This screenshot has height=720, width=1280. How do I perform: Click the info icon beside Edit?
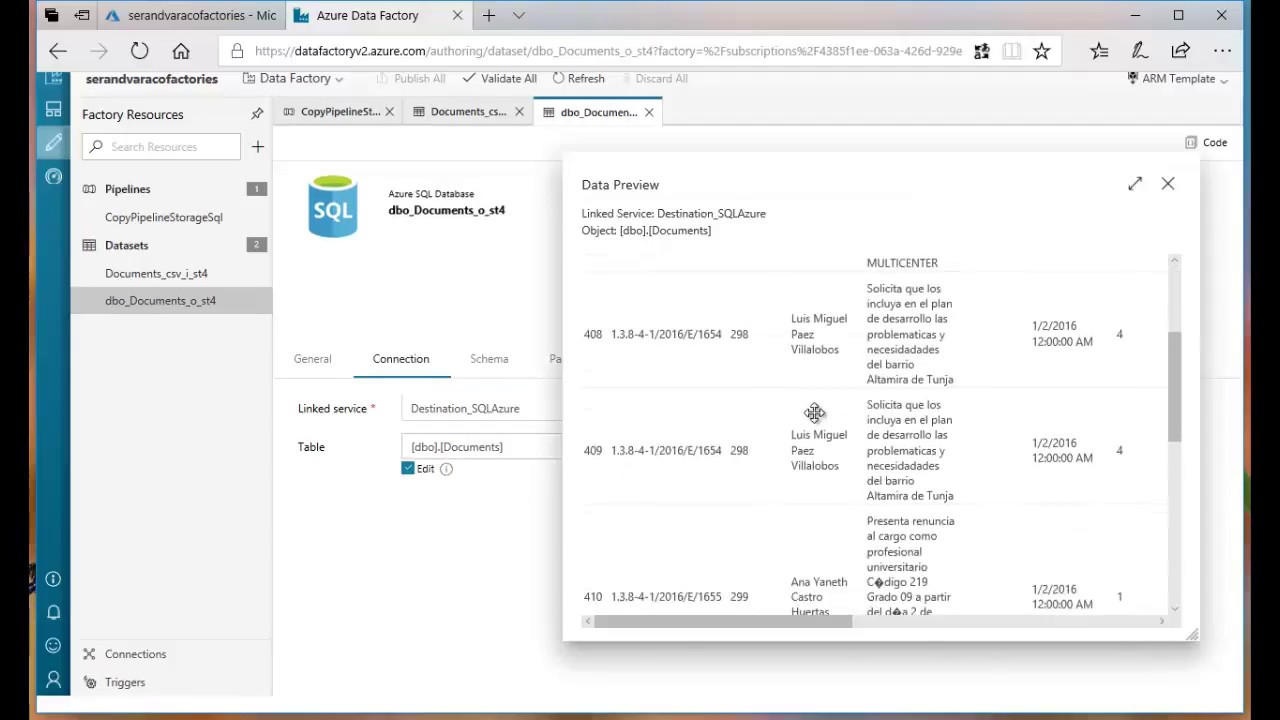coord(446,469)
